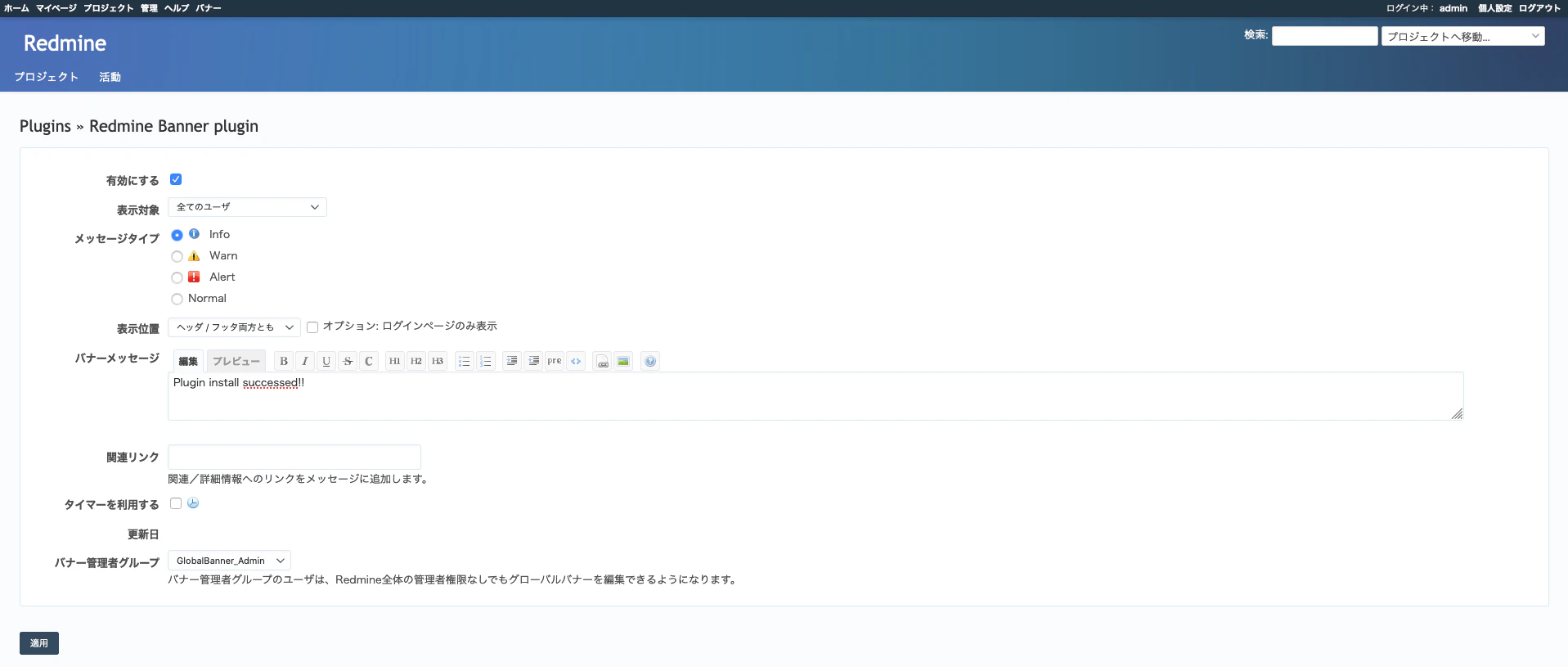Insert wiki page link icon
1568x667 pixels.
tap(603, 361)
